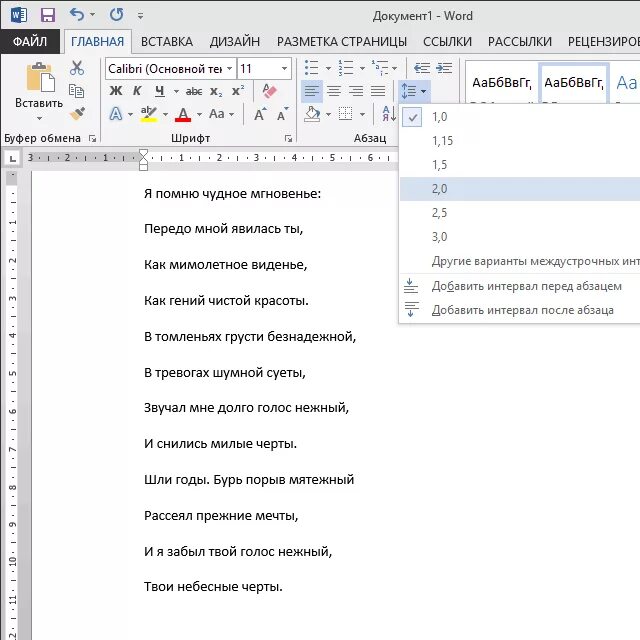Toggle center alignment
The width and height of the screenshot is (640, 640).
tap(334, 91)
